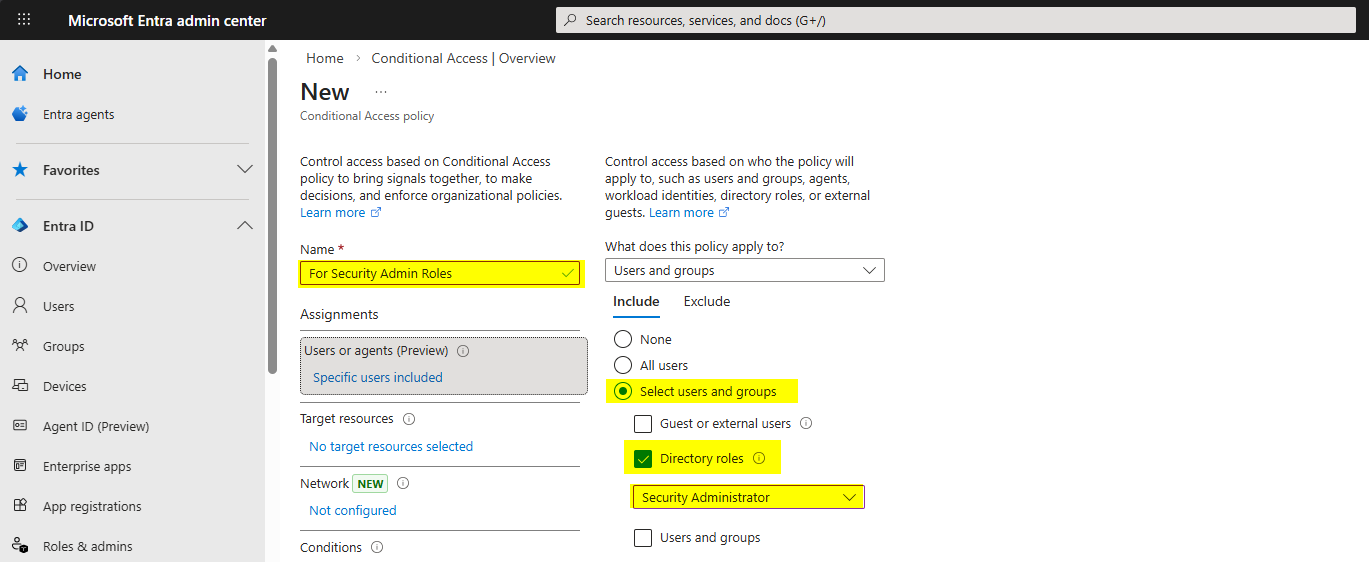Select 'Select users and groups' radio button

tap(623, 391)
